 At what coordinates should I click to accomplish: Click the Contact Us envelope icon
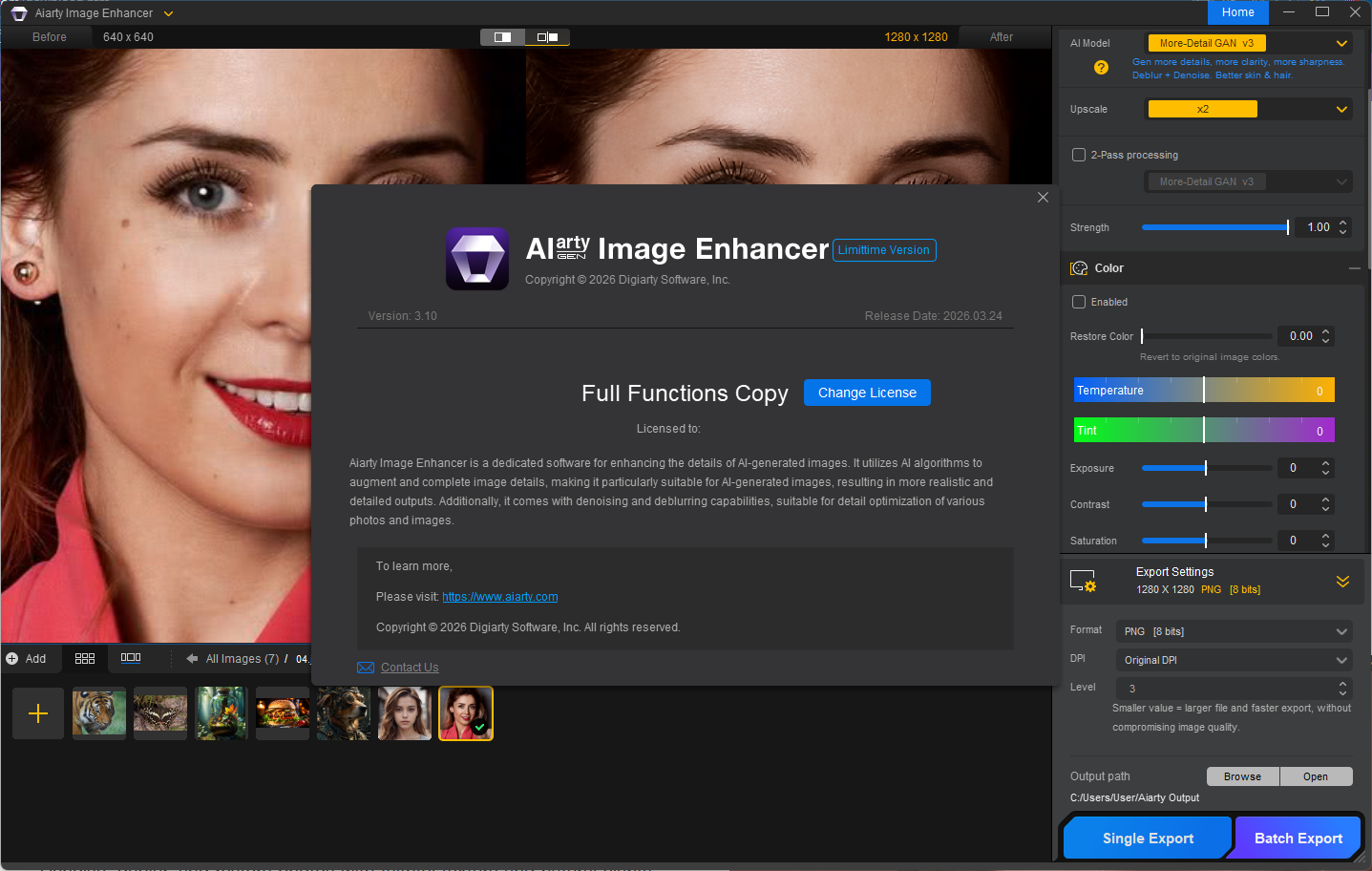pos(365,668)
